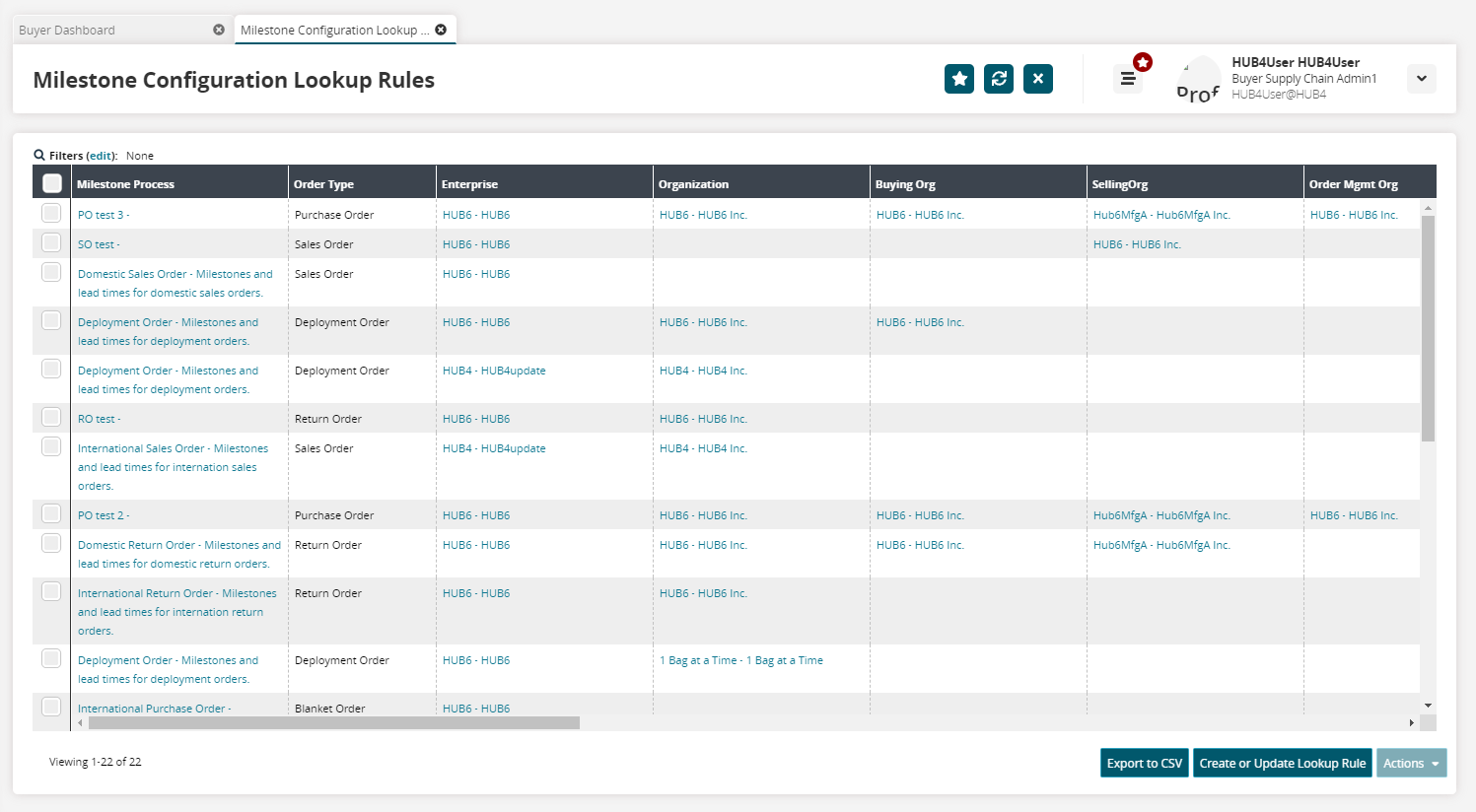Select the RO test row checkbox
The image size is (1476, 812).
tap(51, 418)
